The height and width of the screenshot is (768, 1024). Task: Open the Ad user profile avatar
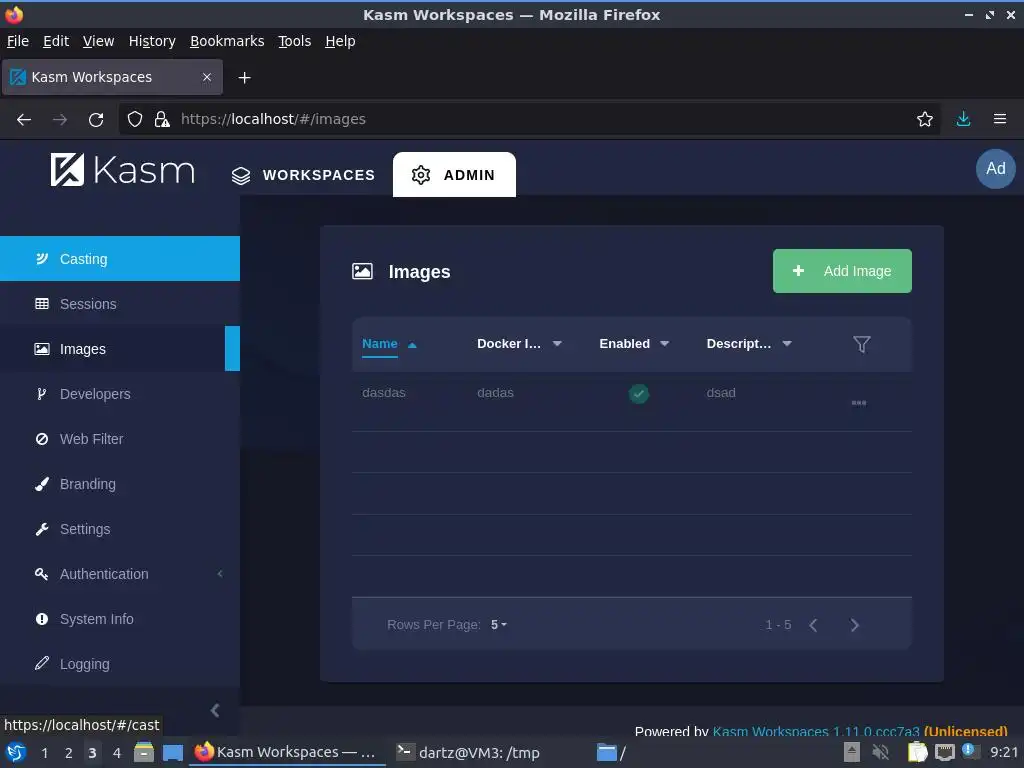click(995, 168)
